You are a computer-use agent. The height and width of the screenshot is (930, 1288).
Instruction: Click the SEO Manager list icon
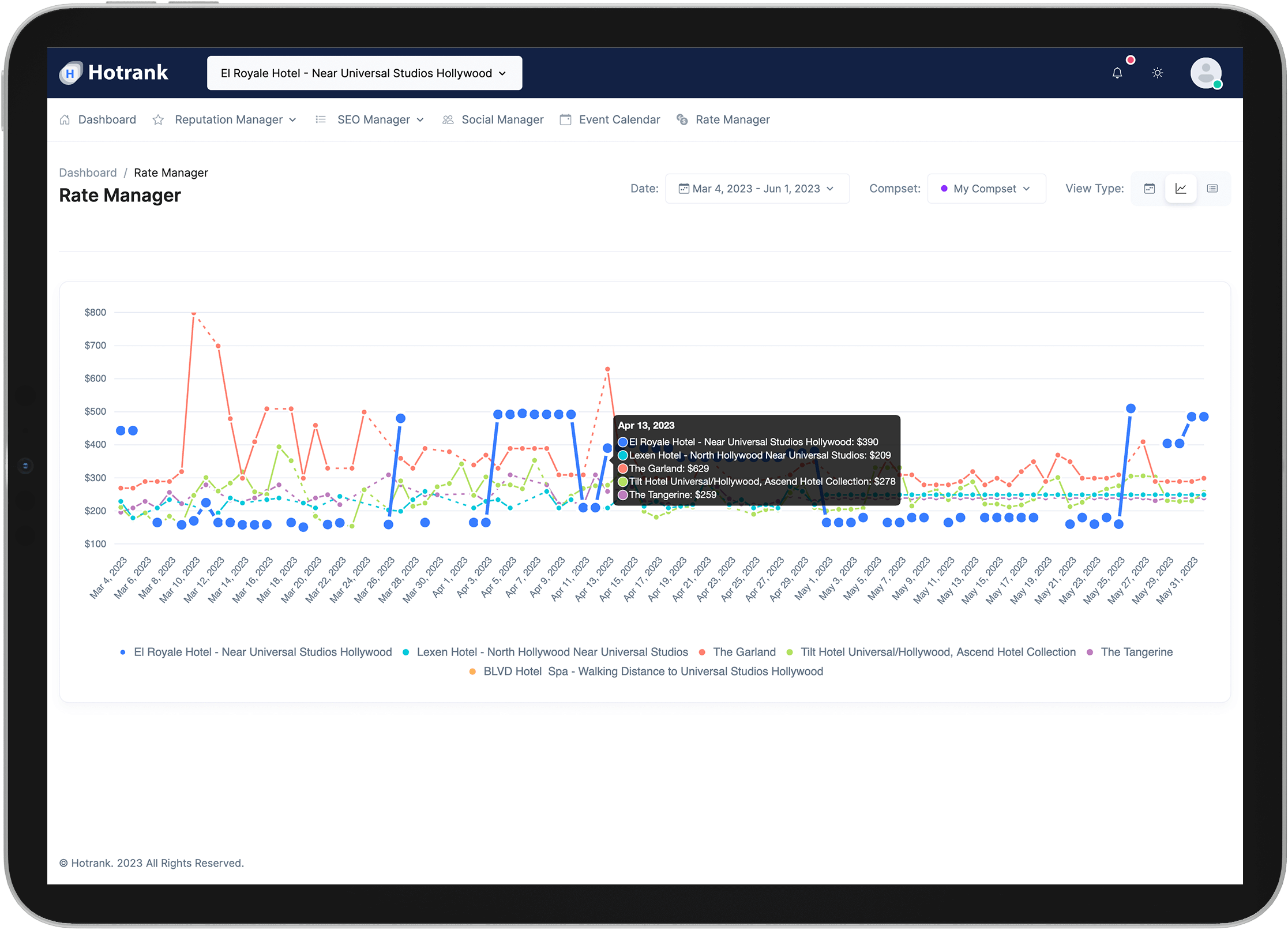(321, 119)
